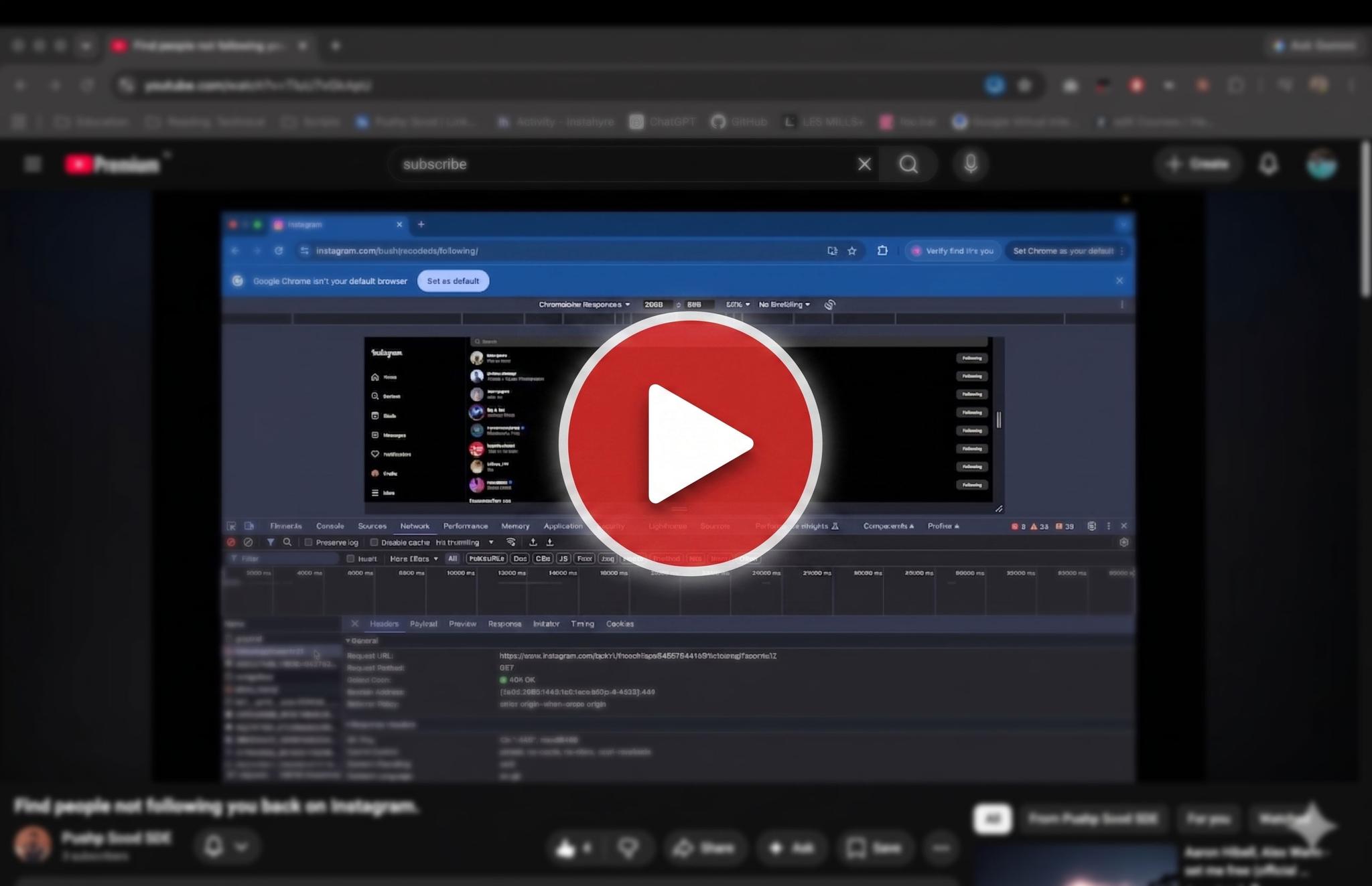Open the Aaron Hibell recommended video thumbnail
This screenshot has width=1372, height=886.
pyautogui.click(x=1075, y=865)
